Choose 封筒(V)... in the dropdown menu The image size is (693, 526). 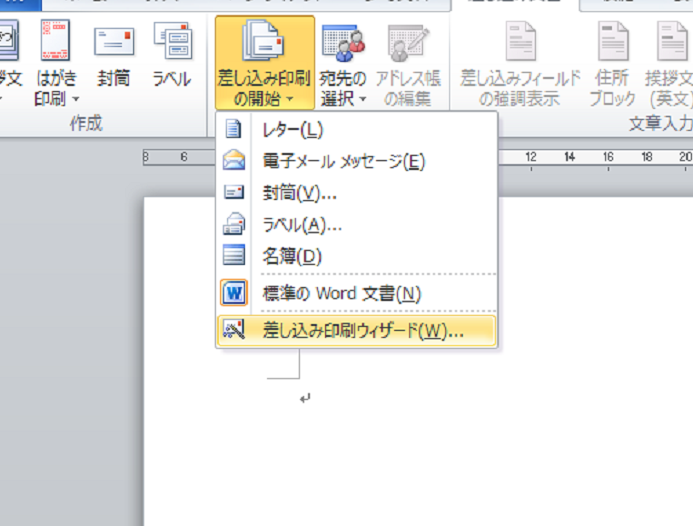click(x=356, y=193)
